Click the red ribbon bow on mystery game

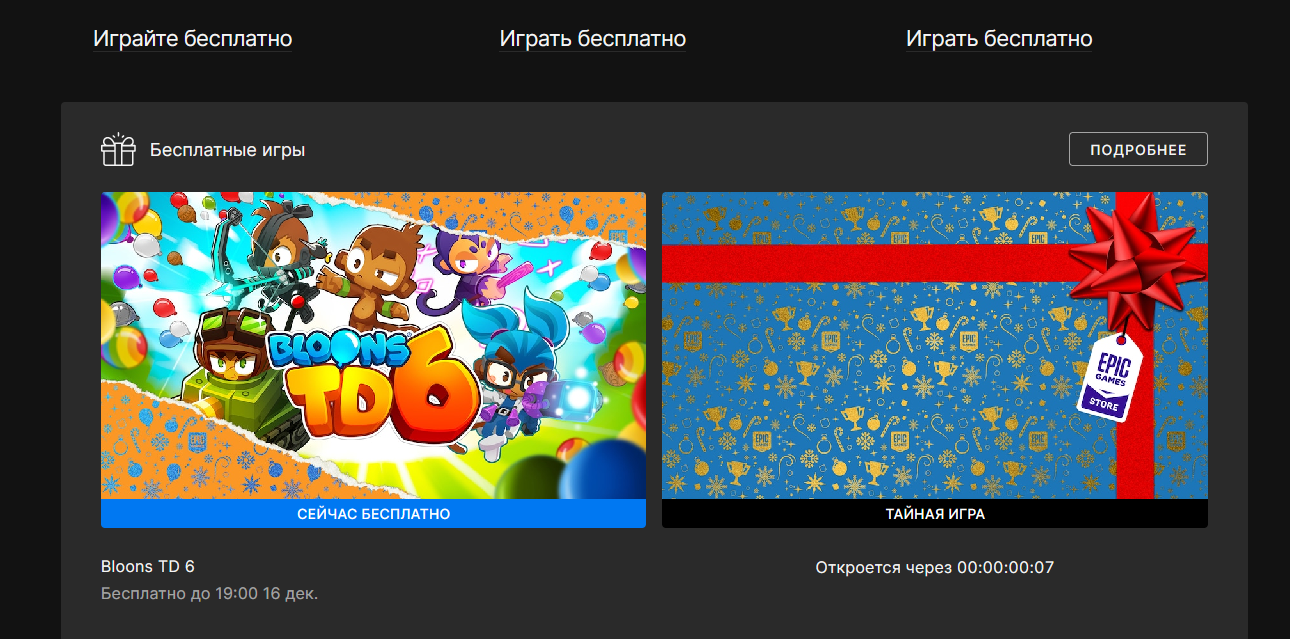coord(1131,260)
